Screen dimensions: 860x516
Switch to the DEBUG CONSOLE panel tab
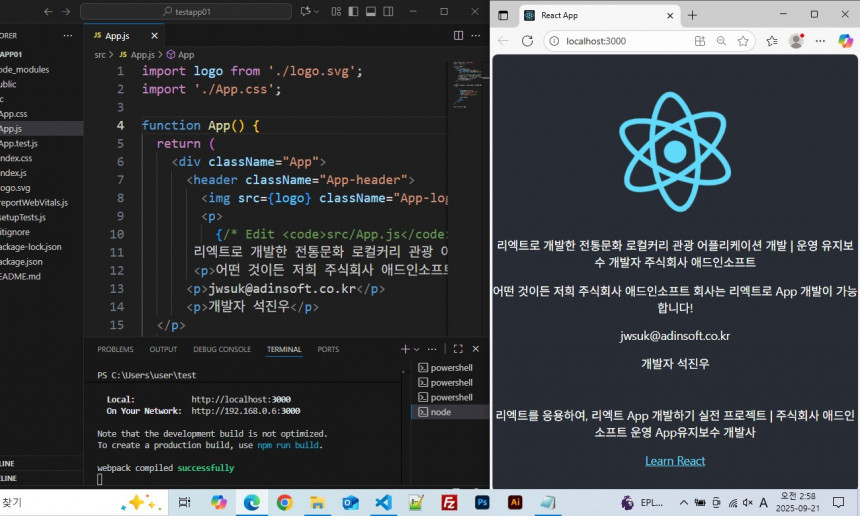(222, 349)
